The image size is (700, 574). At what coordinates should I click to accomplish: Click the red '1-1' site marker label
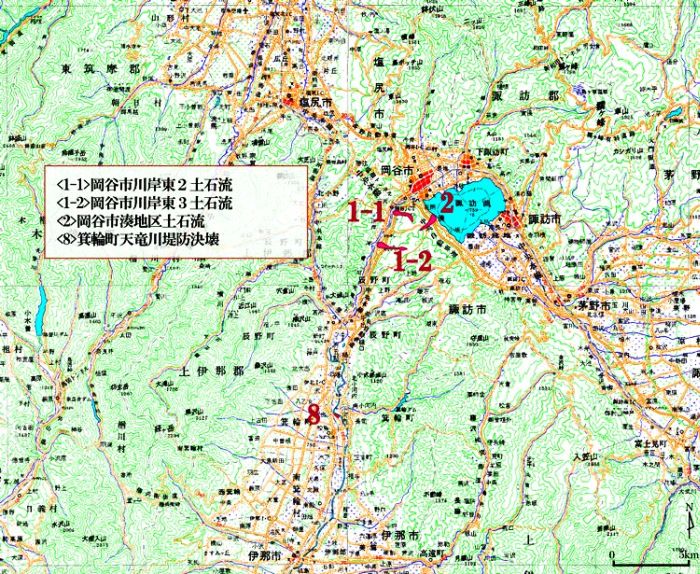pos(366,212)
